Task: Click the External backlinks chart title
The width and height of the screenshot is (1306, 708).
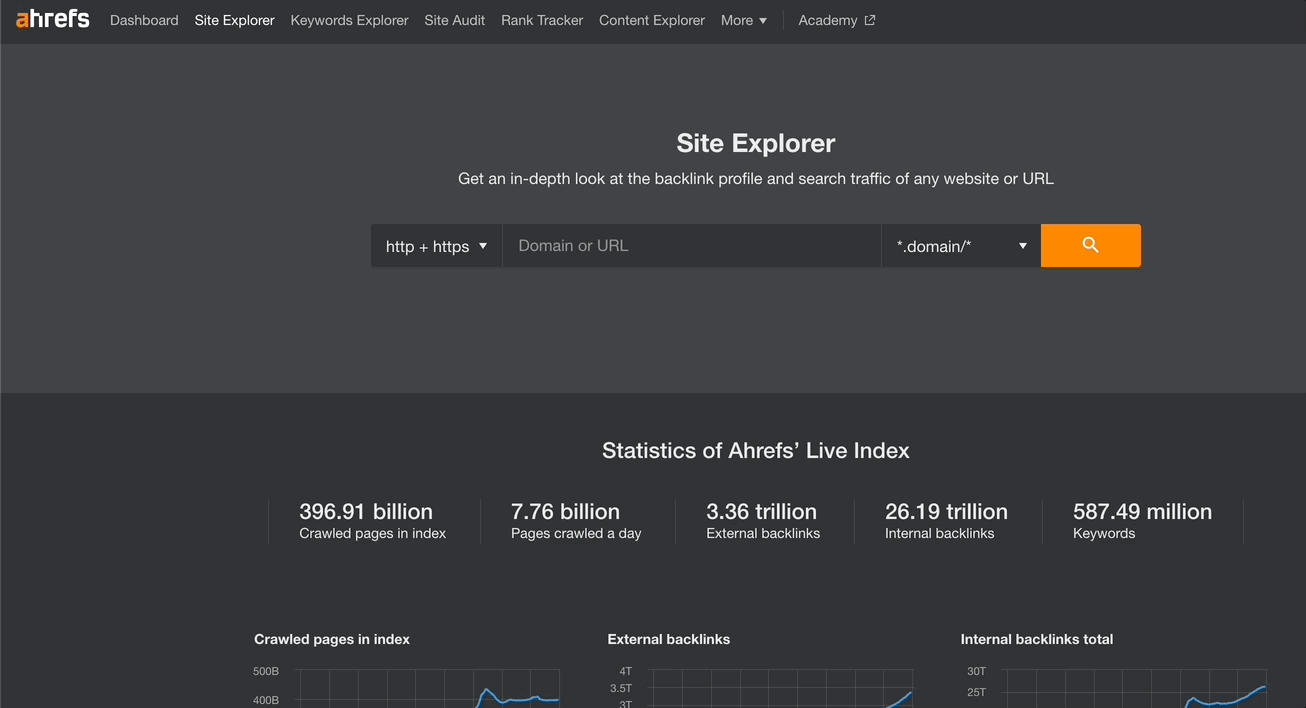Action: pyautogui.click(x=669, y=639)
